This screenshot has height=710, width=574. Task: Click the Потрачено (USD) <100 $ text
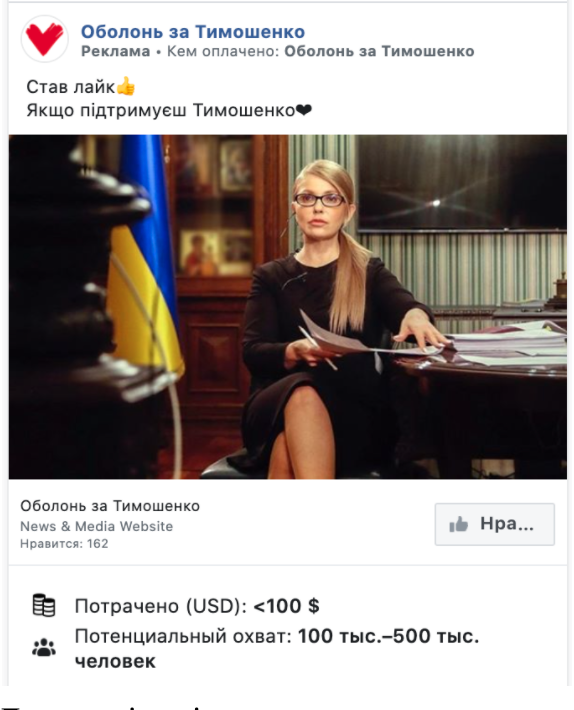click(x=197, y=606)
